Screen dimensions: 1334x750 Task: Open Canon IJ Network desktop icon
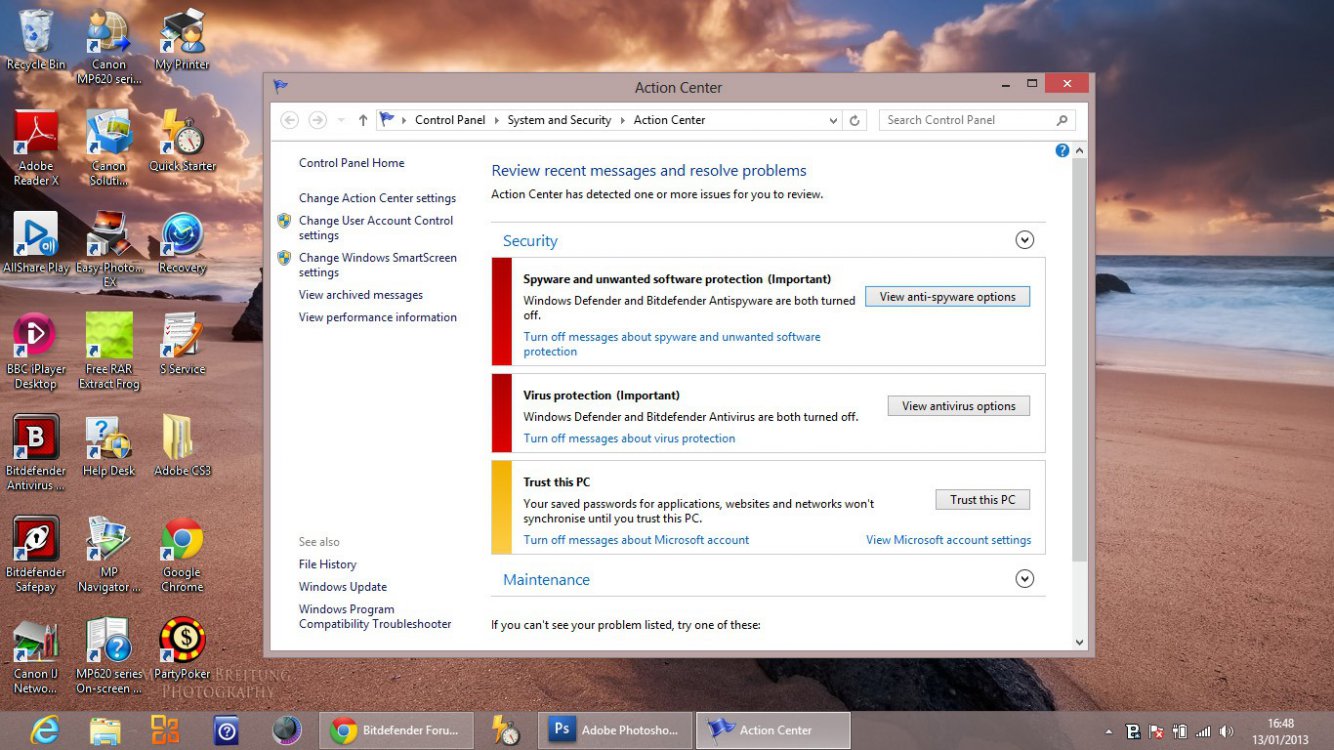(36, 656)
